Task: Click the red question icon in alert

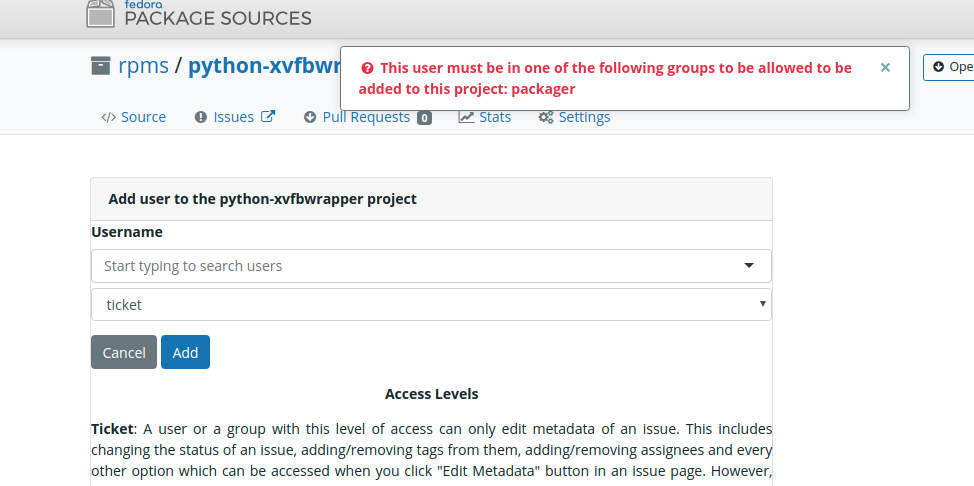Action: point(367,68)
